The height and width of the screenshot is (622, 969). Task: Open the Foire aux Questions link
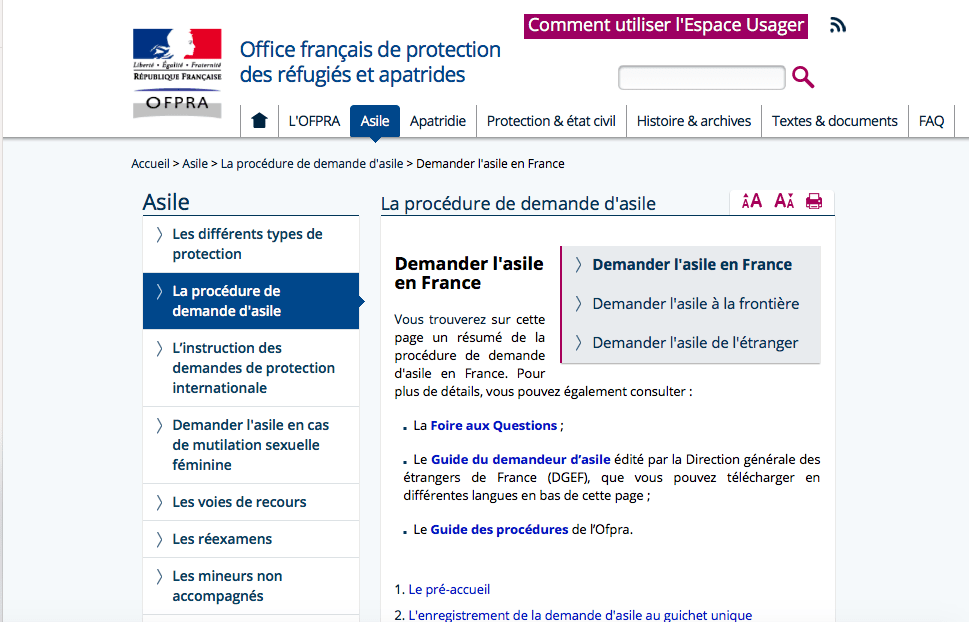pyautogui.click(x=493, y=425)
